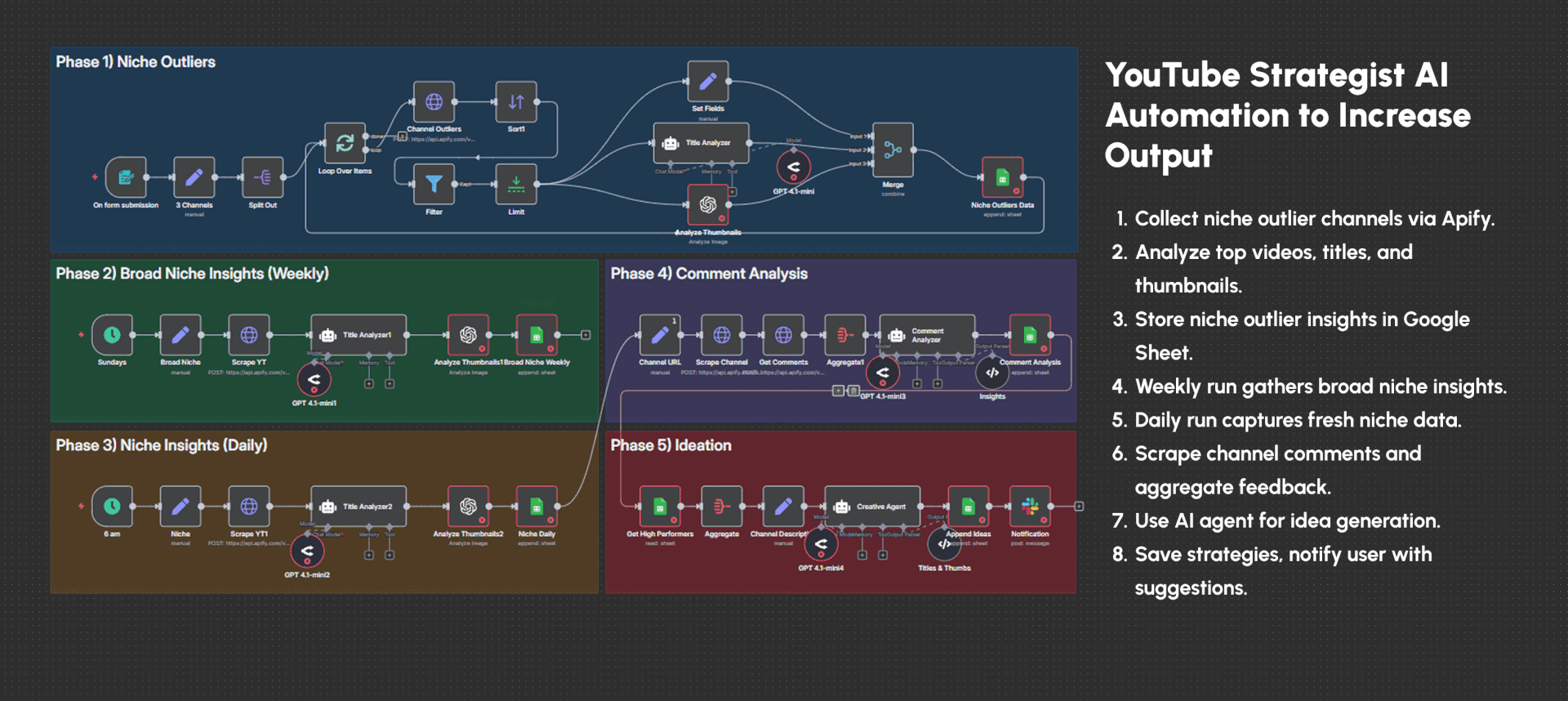1568x701 pixels.
Task: Click 'Daily run captures fresh niche data.' text
Action: [1298, 420]
